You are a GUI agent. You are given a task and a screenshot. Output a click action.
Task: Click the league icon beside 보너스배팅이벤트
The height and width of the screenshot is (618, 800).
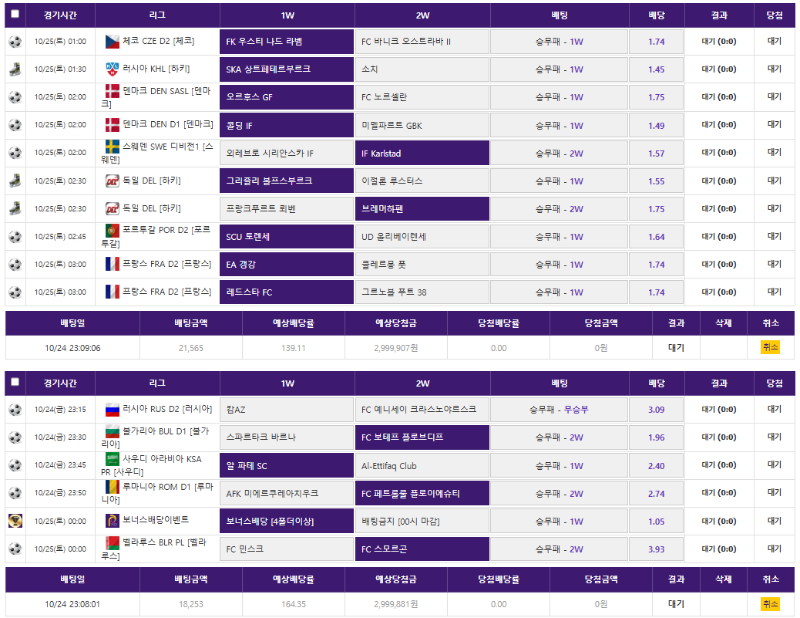[112, 520]
